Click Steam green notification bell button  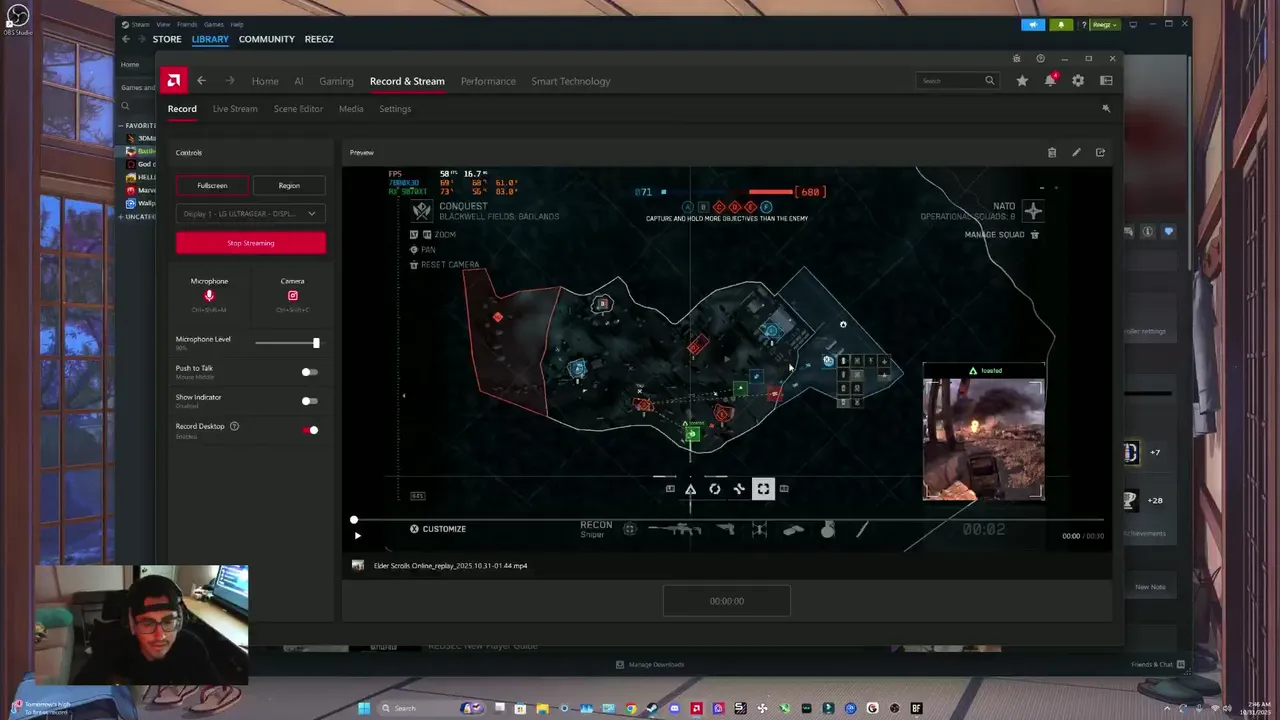(x=1061, y=24)
